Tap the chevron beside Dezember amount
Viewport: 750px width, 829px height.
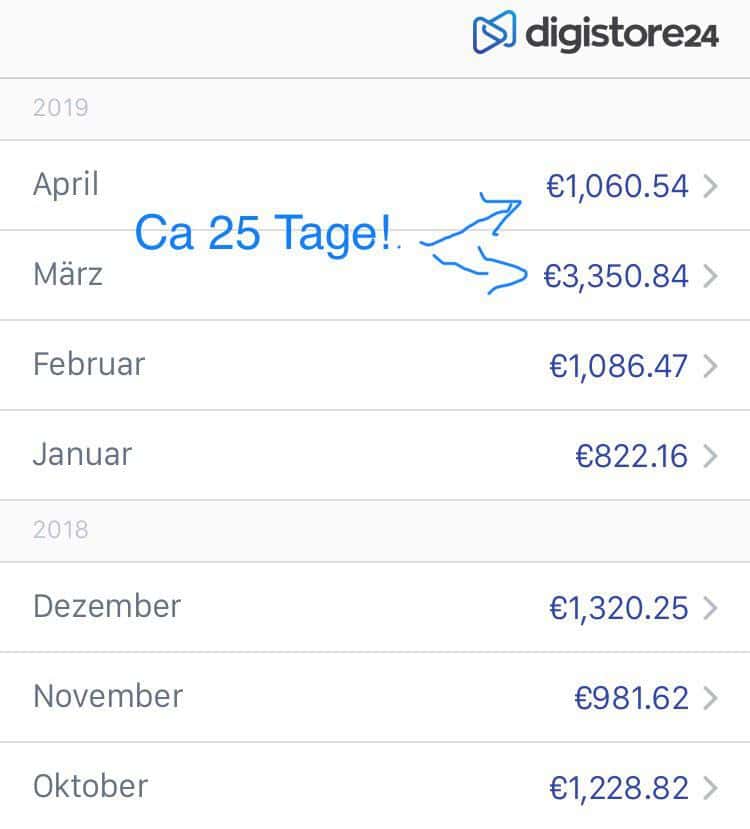pos(710,607)
